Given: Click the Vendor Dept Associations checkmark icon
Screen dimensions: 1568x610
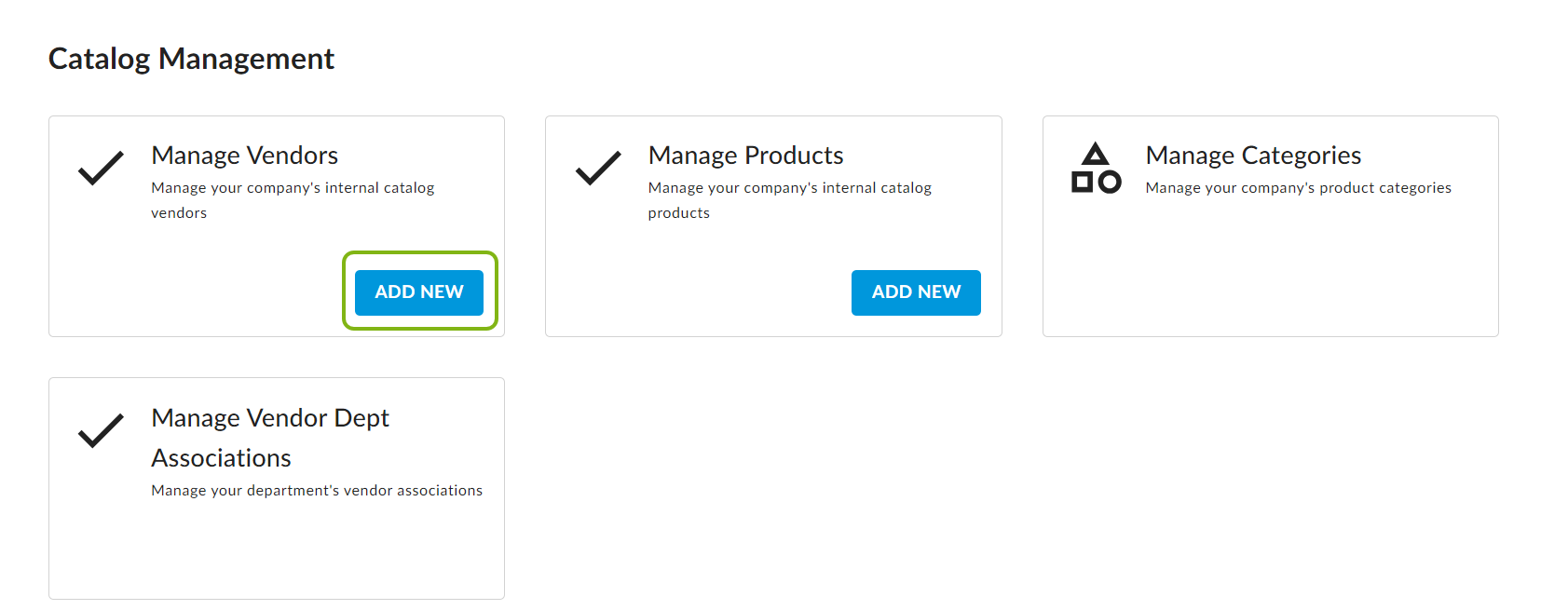Looking at the screenshot, I should 101,430.
